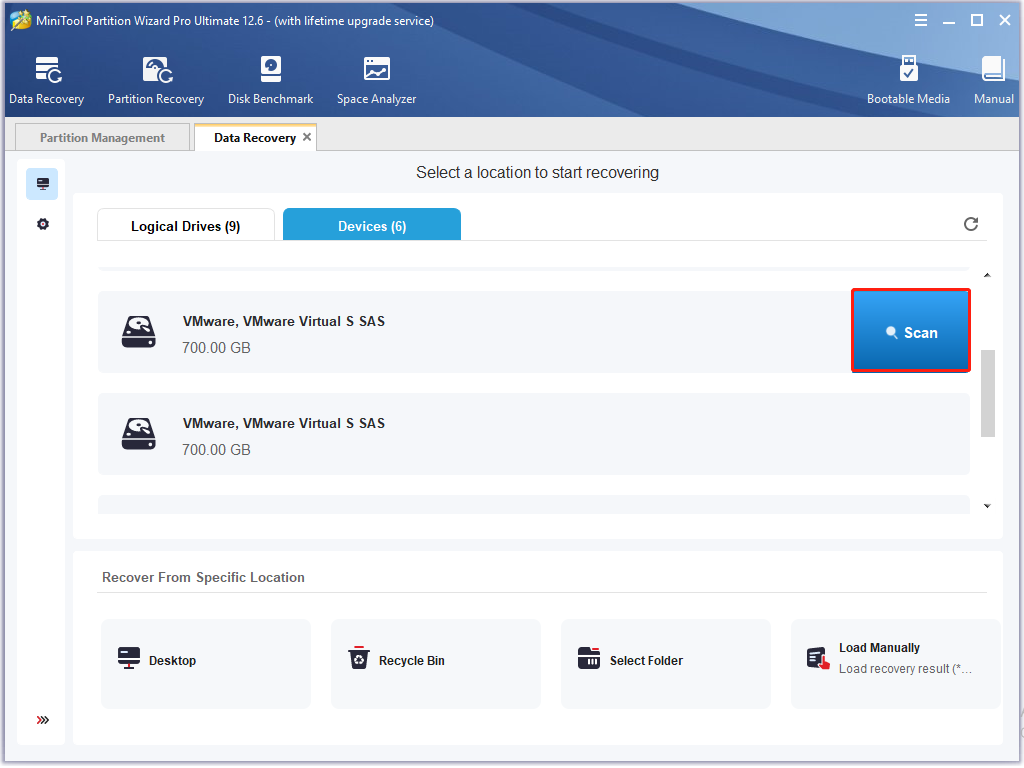Open the Disk Benchmark tool
Viewport: 1024px width, 768px height.
point(270,80)
